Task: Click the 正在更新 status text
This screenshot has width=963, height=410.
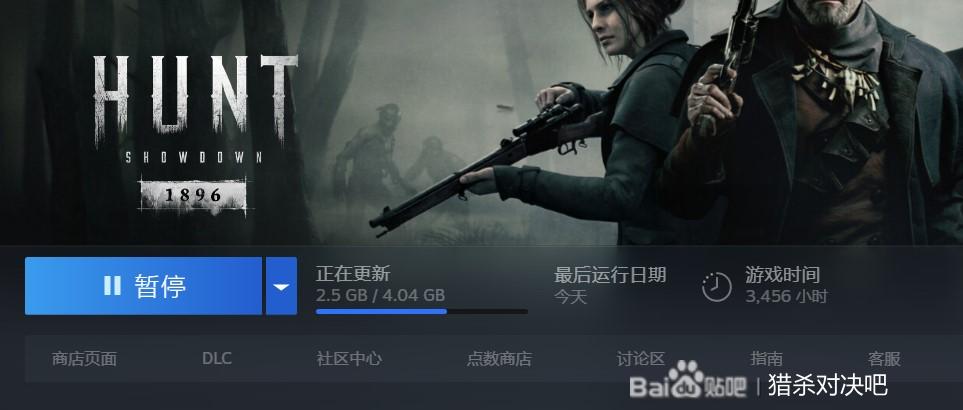Action: click(x=353, y=274)
